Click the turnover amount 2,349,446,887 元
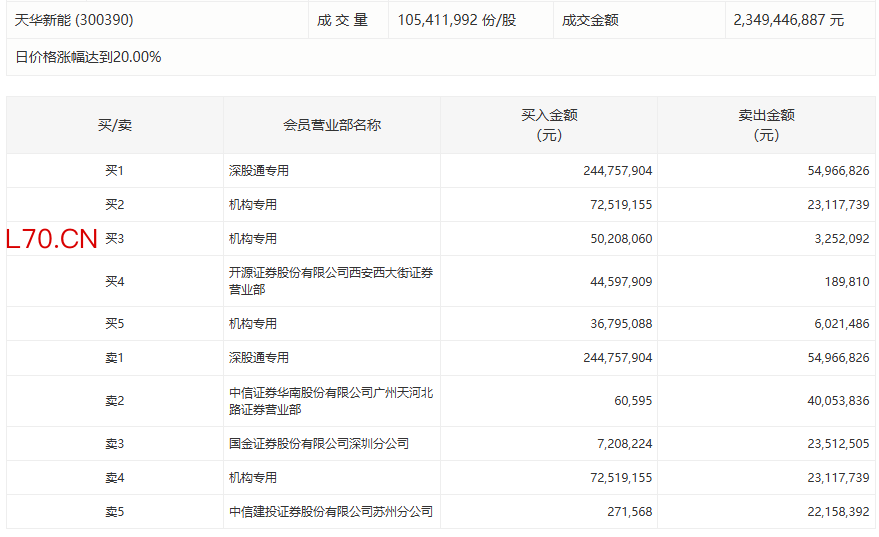The image size is (879, 537). tap(788, 20)
